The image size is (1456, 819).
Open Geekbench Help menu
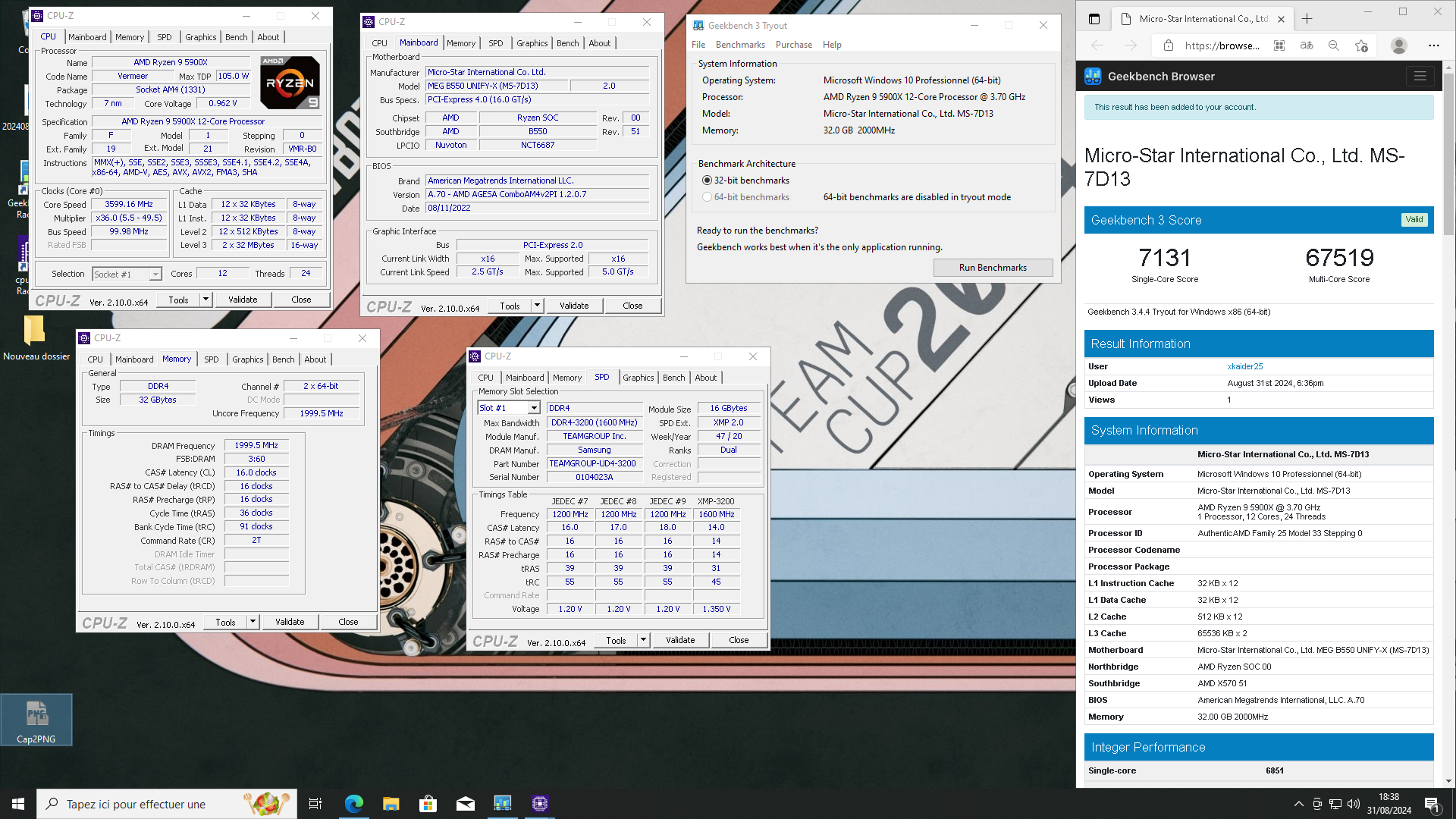click(832, 45)
